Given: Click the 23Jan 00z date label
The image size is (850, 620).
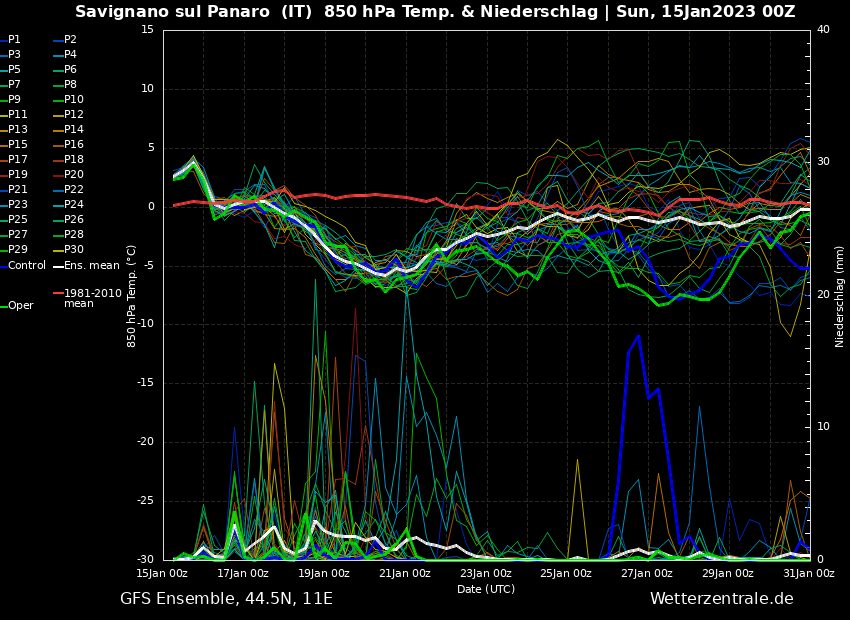Looking at the screenshot, I should (485, 573).
